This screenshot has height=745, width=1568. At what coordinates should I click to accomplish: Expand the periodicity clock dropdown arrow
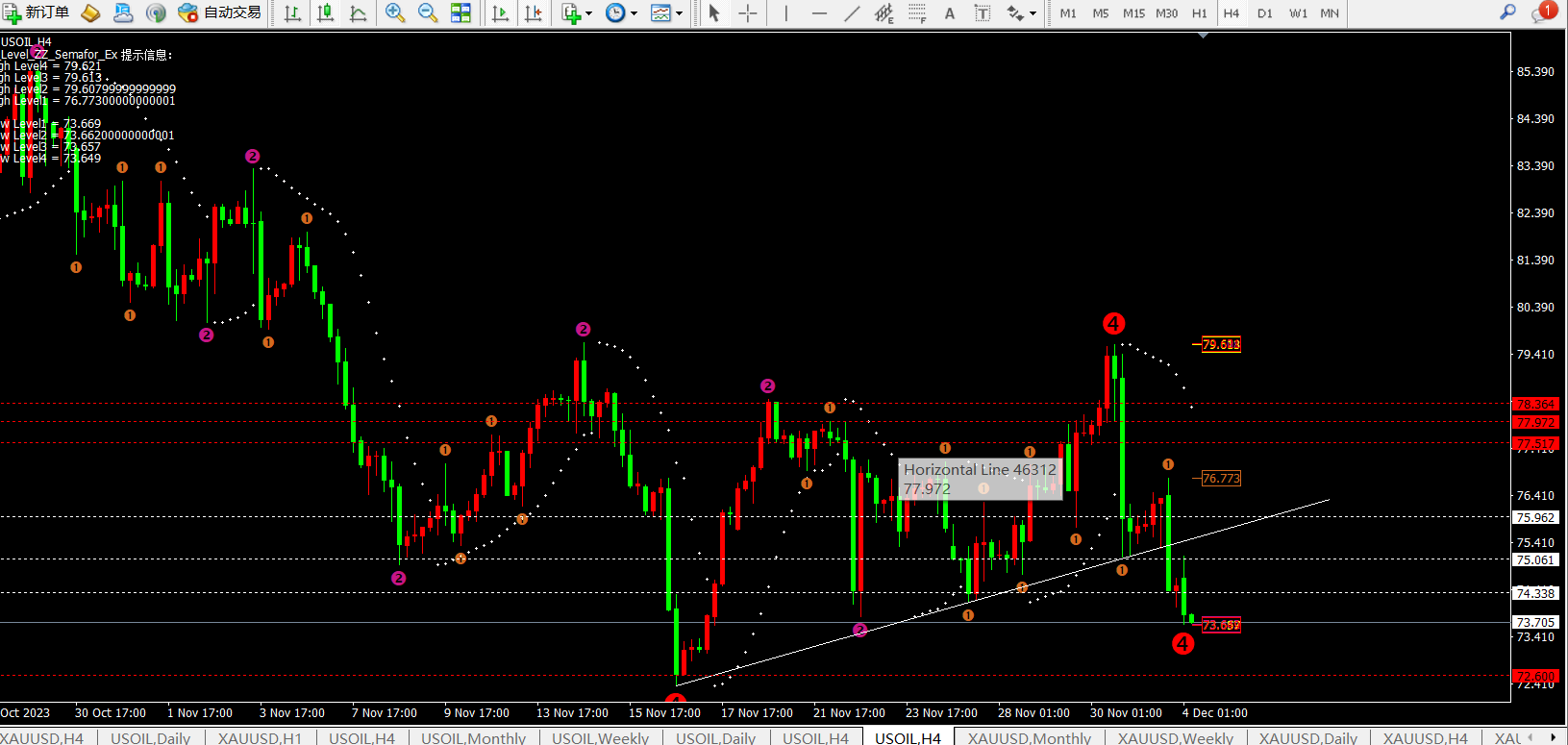tap(634, 13)
